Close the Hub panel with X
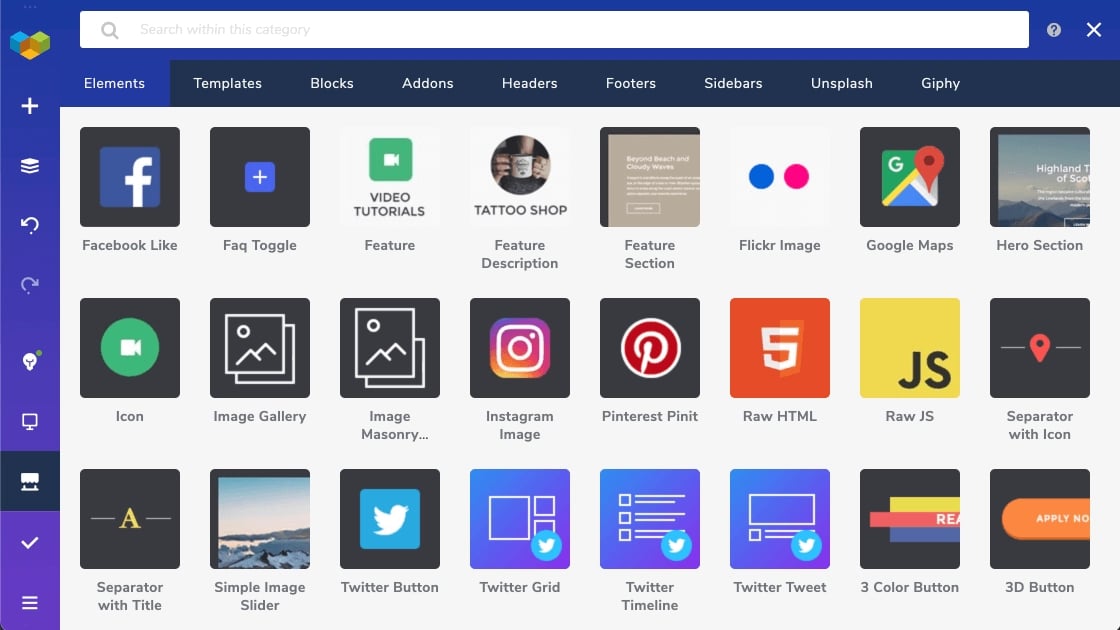The height and width of the screenshot is (630, 1120). click(1094, 29)
